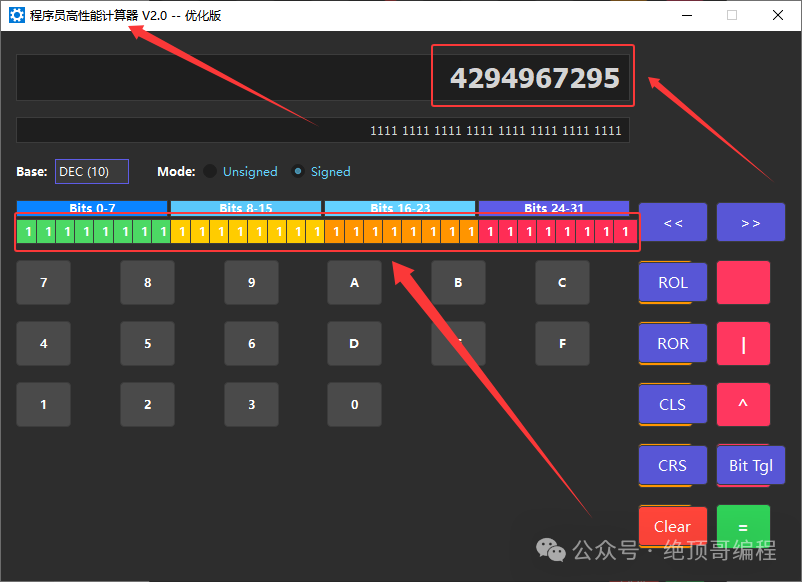The width and height of the screenshot is (802, 582).
Task: Click the Bits 24-31 header
Action: pyautogui.click(x=554, y=208)
